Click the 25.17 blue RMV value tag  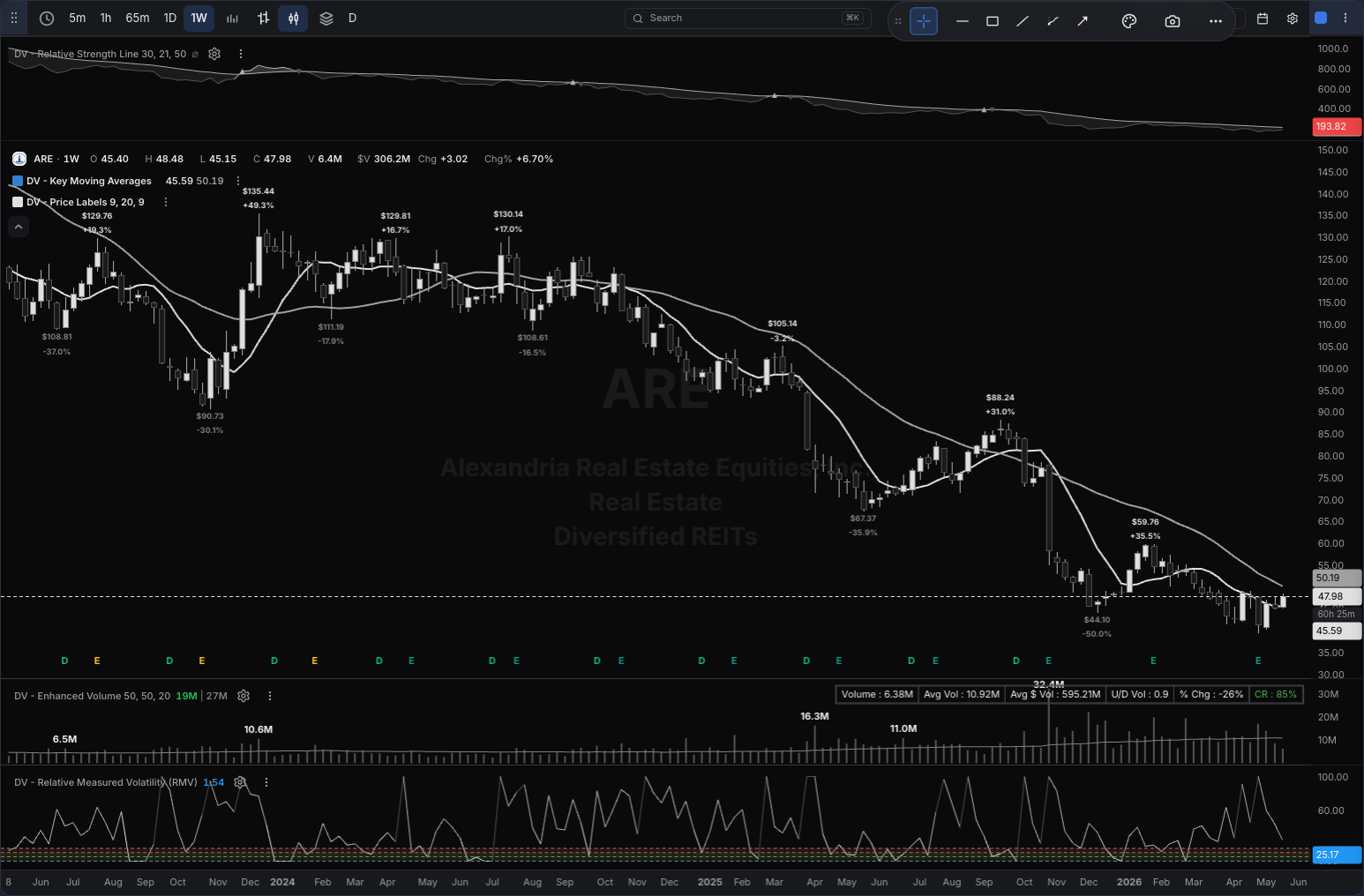coord(1337,855)
